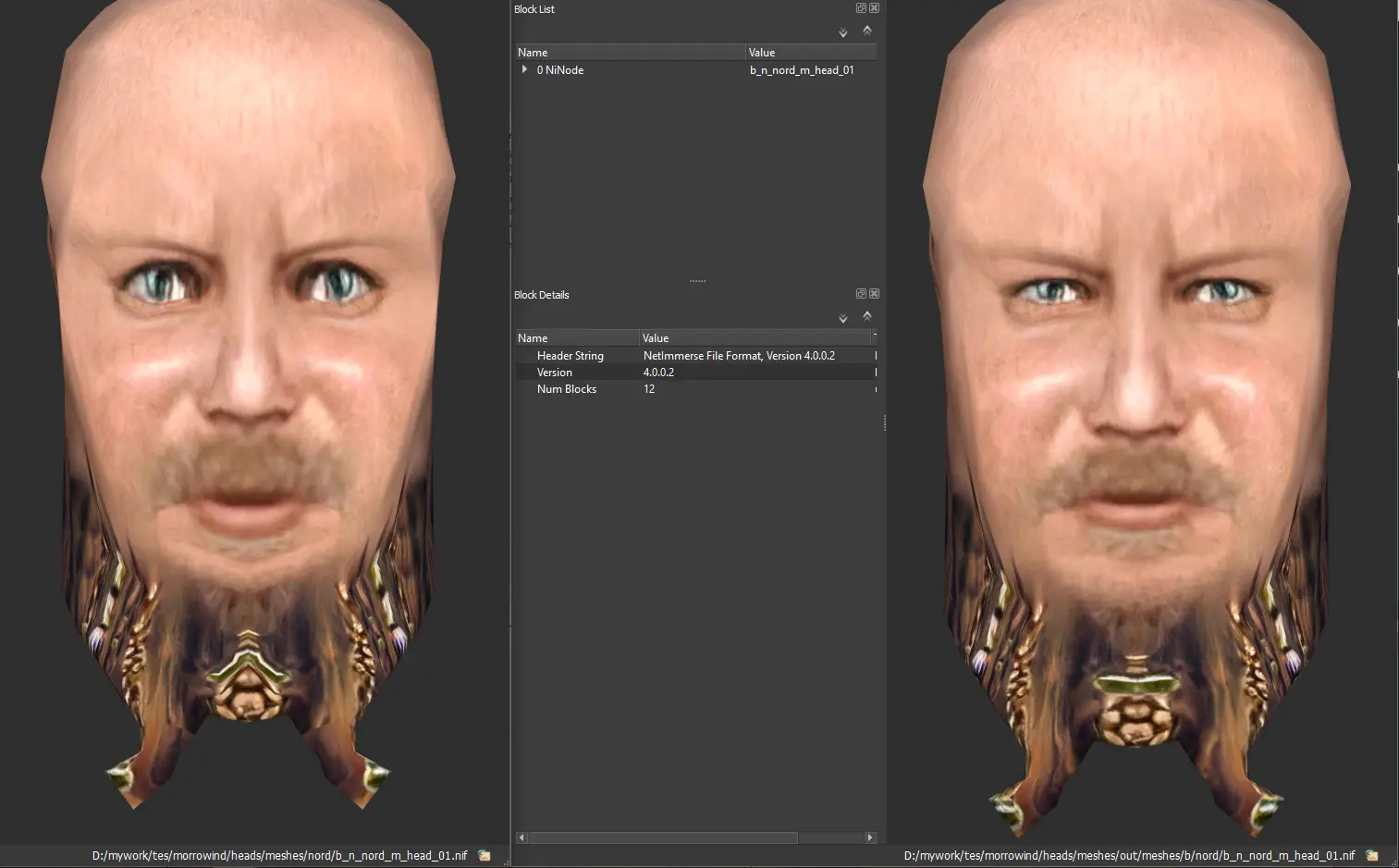This screenshot has height=868, width=1399.
Task: Close the Block Details panel
Action: click(x=874, y=294)
